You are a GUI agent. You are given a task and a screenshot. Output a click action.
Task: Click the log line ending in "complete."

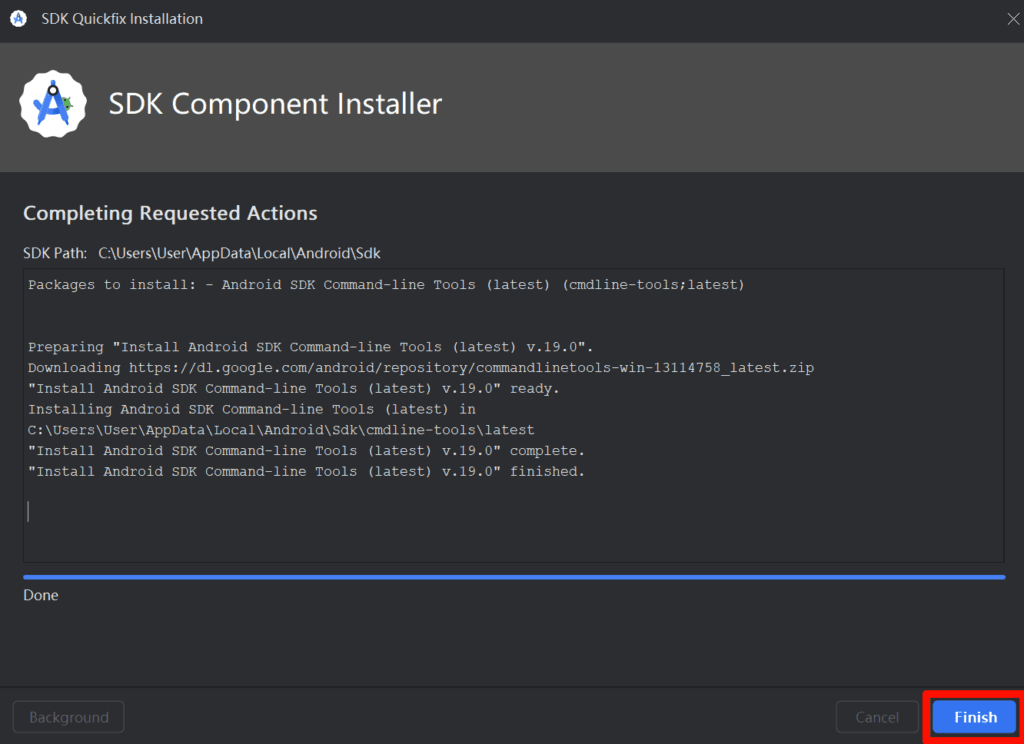(x=306, y=450)
